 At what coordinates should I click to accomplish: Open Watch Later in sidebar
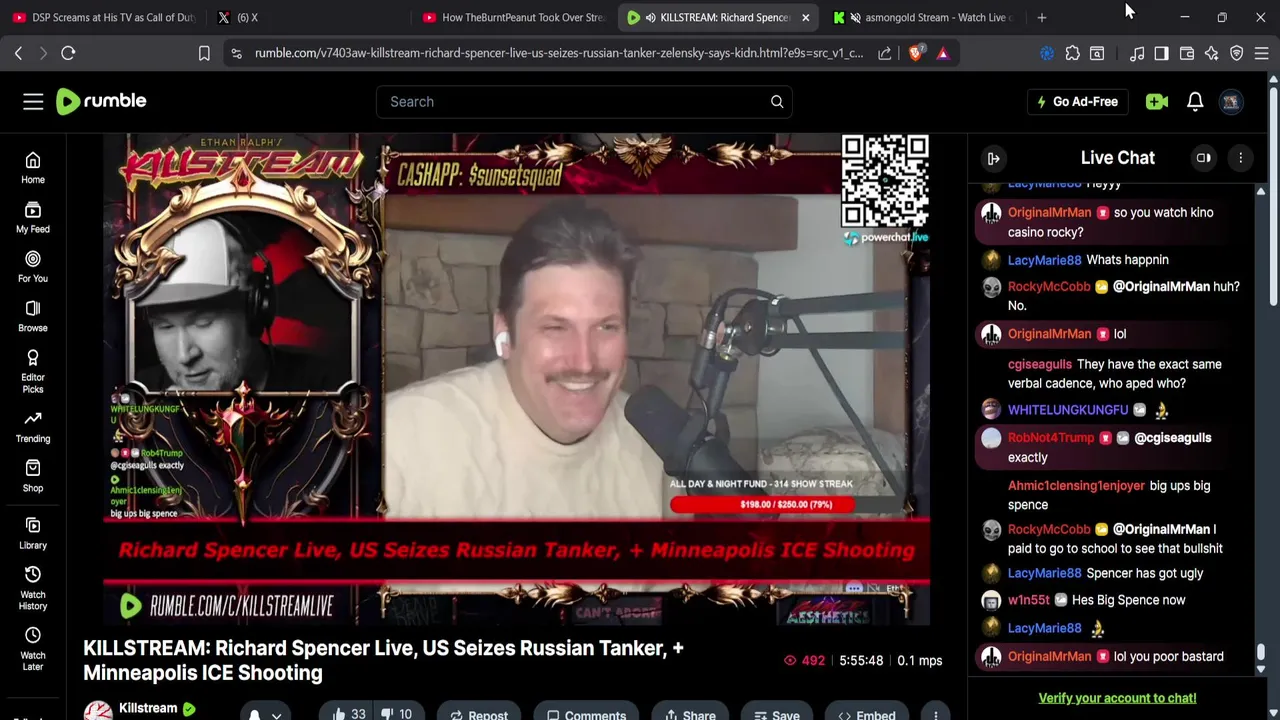click(33, 649)
